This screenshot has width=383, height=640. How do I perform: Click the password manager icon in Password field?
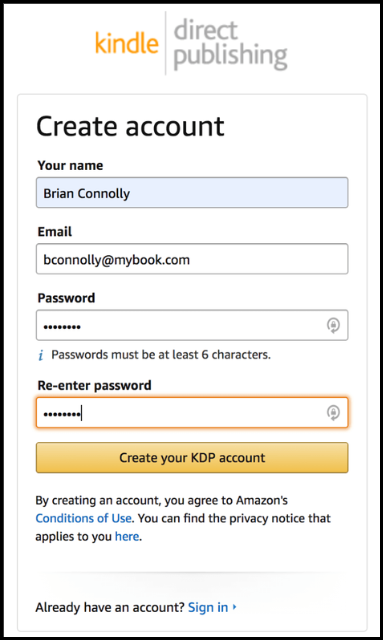[x=333, y=325]
